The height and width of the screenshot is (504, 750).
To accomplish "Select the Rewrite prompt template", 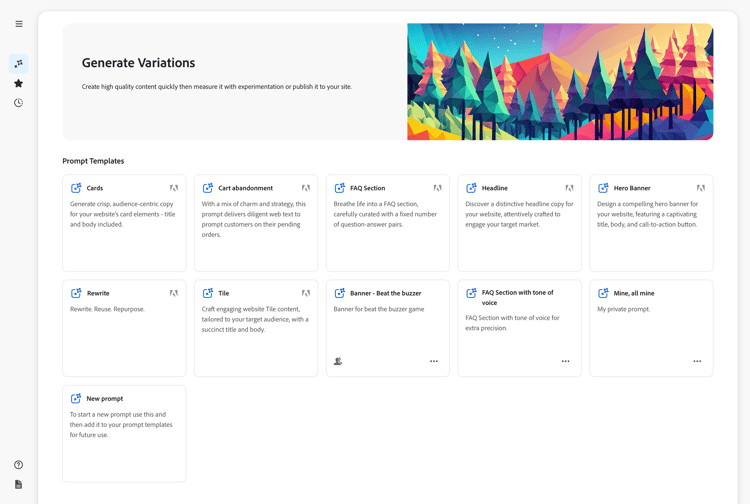I will click(124, 328).
